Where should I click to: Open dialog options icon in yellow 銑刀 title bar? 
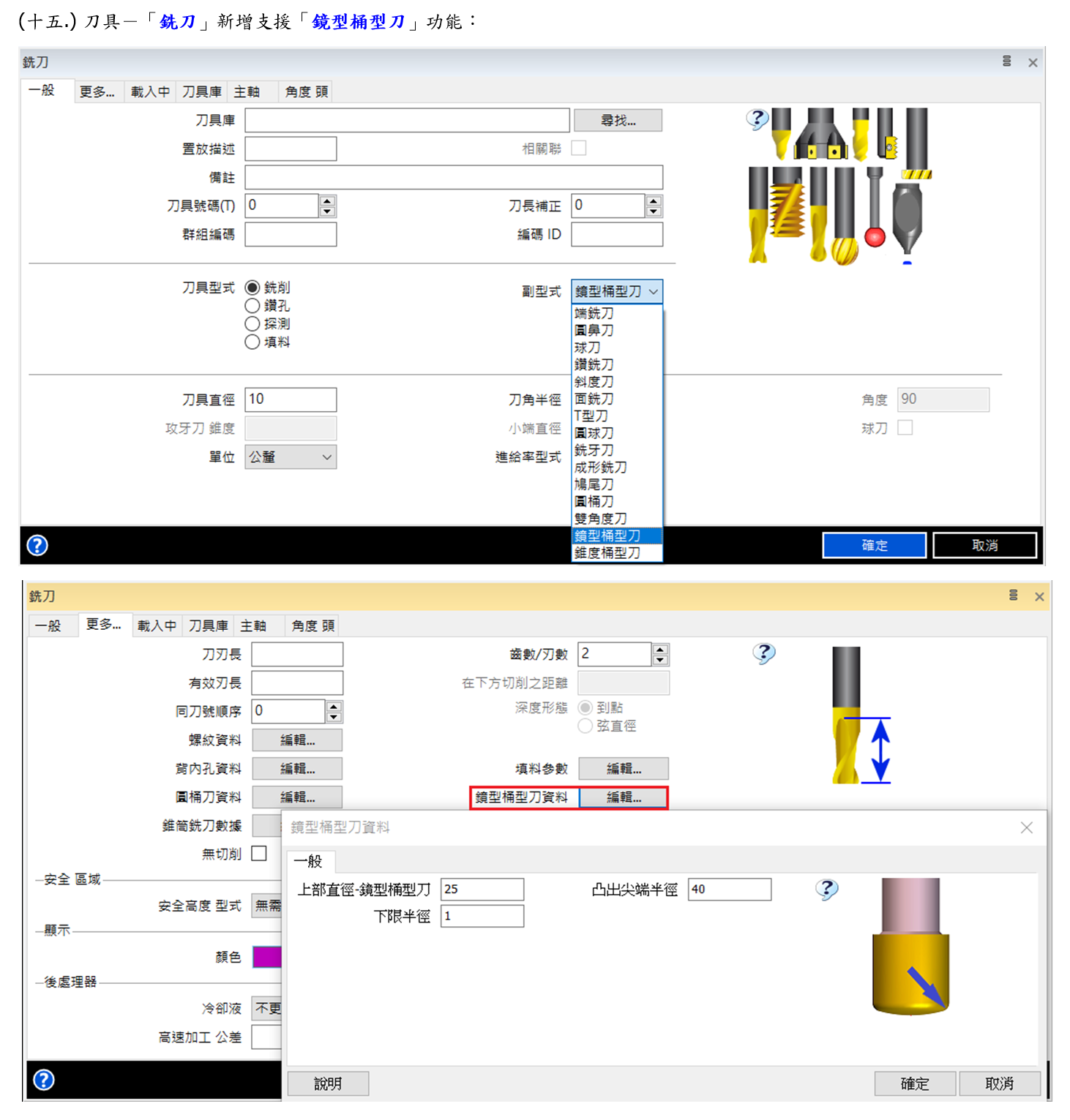[x=1013, y=595]
